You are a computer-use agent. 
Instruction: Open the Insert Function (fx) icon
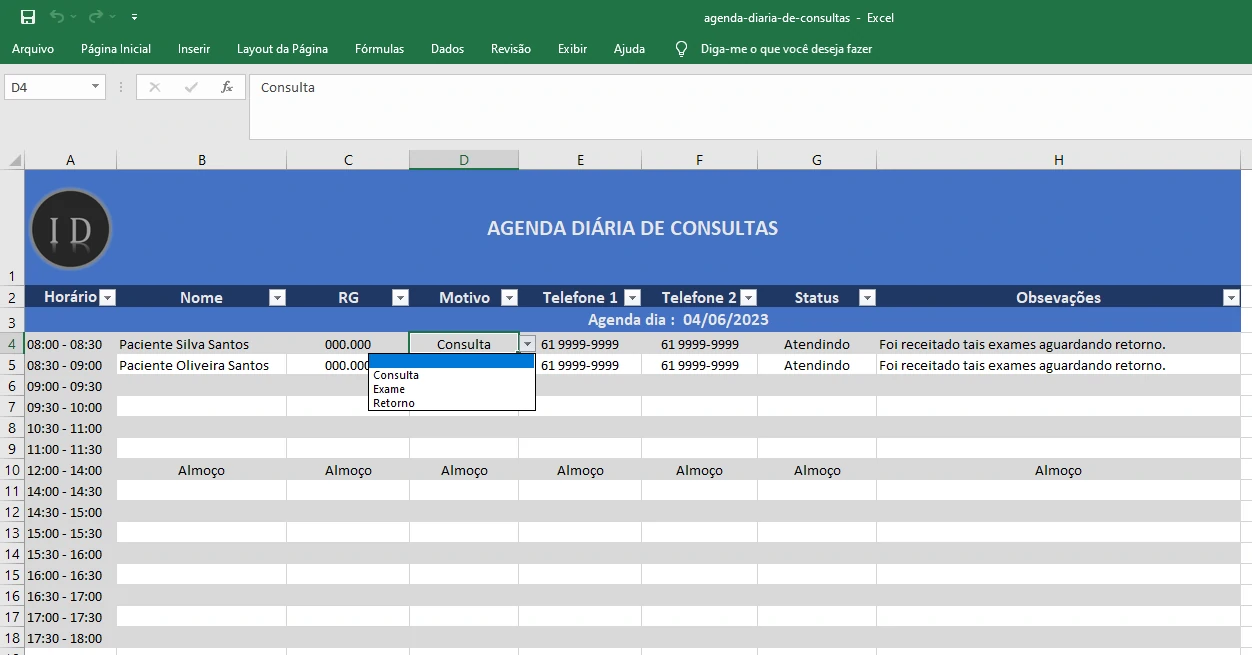pyautogui.click(x=228, y=87)
